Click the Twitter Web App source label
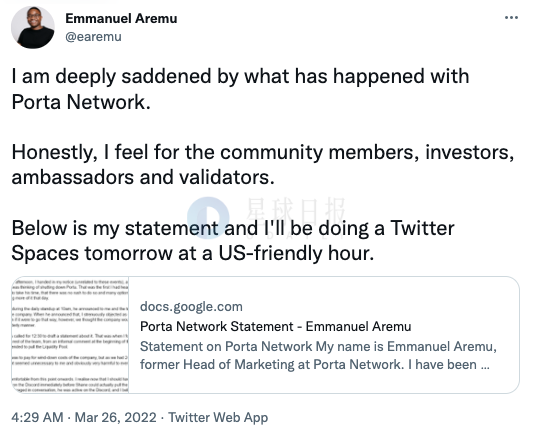The image size is (533, 436). point(218,417)
